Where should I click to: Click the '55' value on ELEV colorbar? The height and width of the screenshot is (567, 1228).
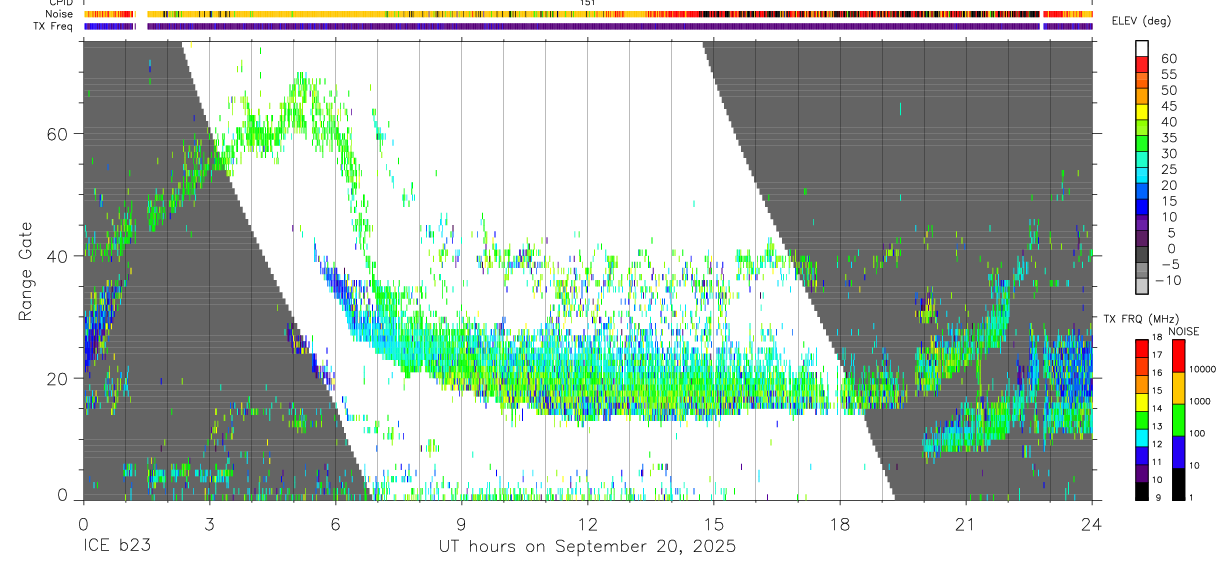1169,74
